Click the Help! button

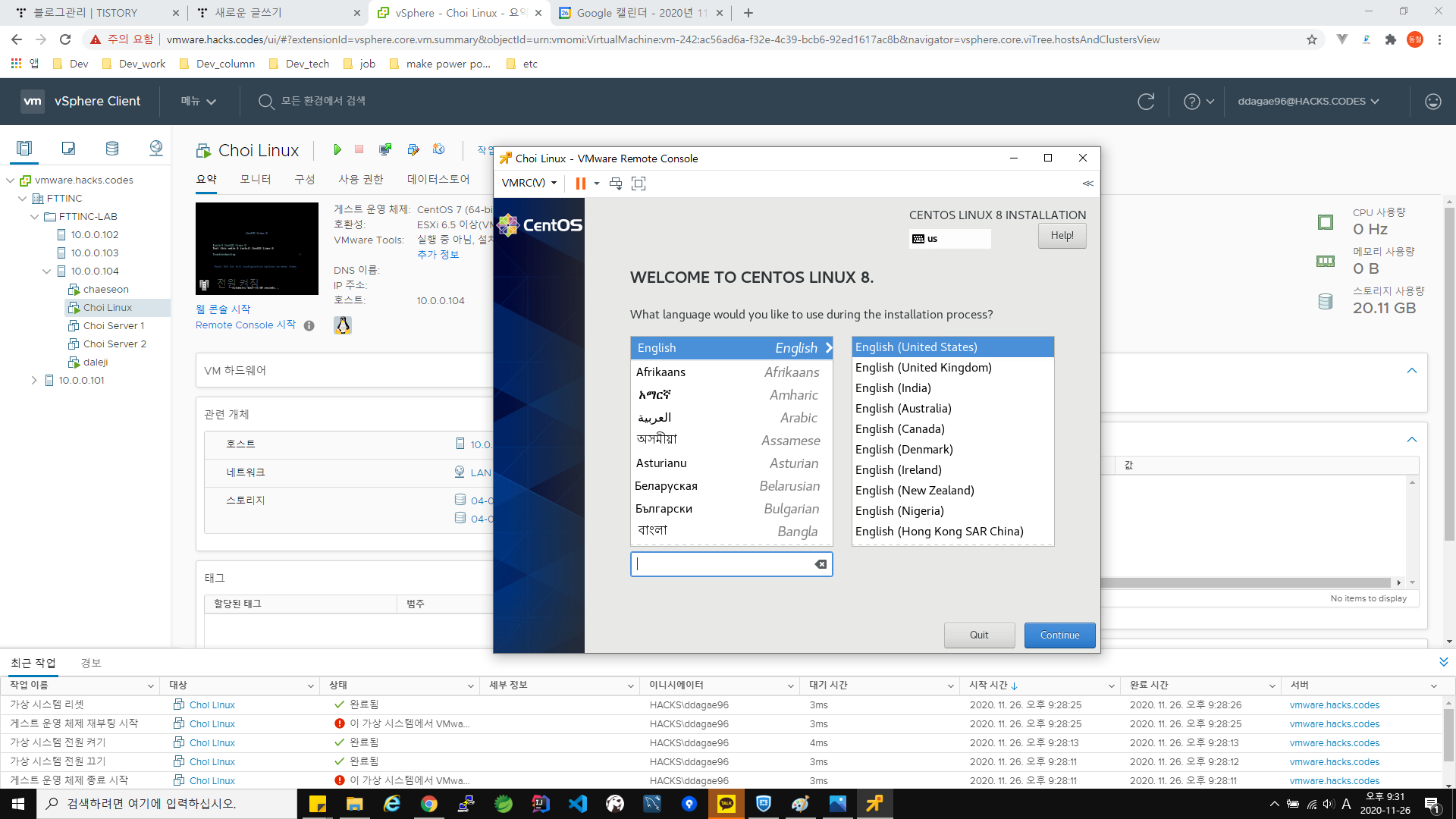point(1062,235)
